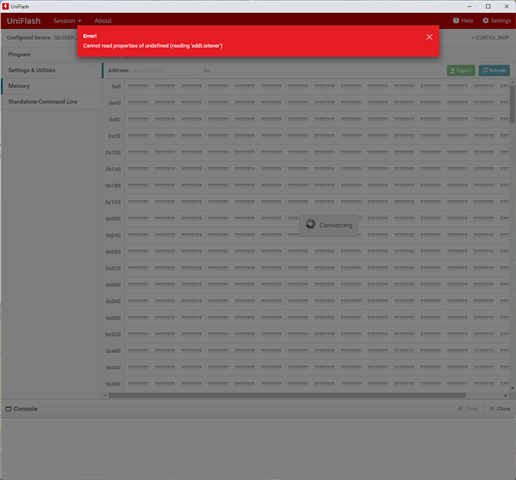This screenshot has height=480, width=516.
Task: Click the Refresh memory button
Action: point(494,70)
